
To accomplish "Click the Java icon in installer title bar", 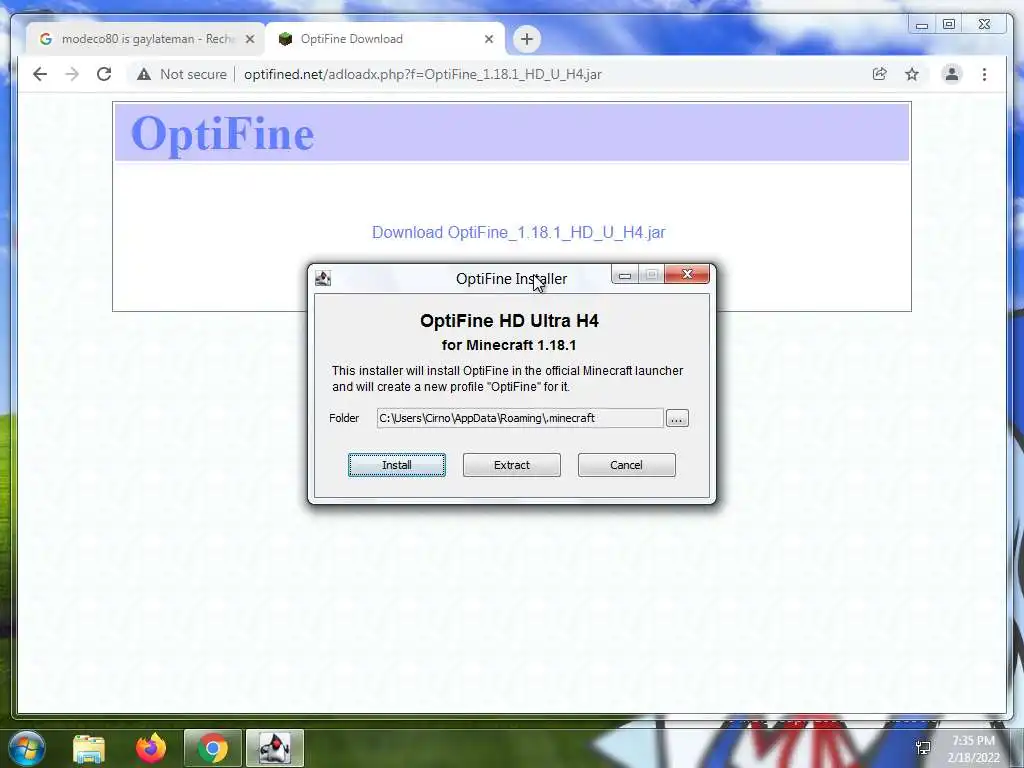I will 323,279.
